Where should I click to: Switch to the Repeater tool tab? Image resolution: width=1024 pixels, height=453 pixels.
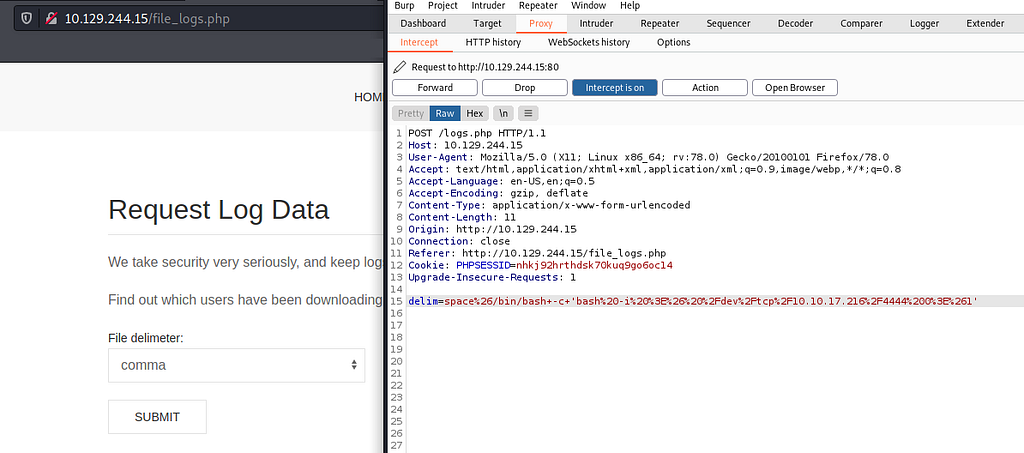tap(660, 23)
